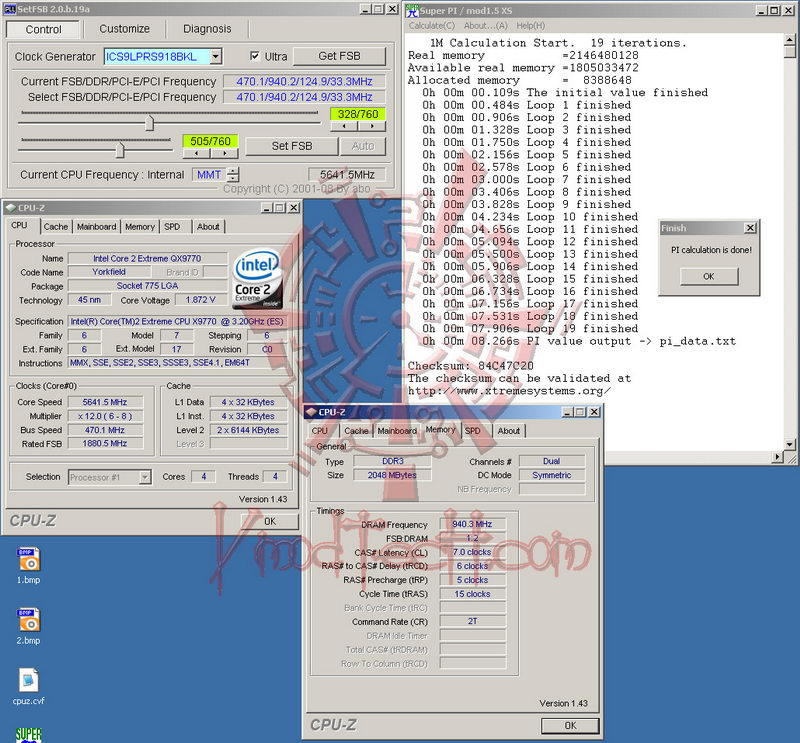Image resolution: width=800 pixels, height=743 pixels.
Task: Click the Intel Core 2 Extreme logo
Action: 258,278
